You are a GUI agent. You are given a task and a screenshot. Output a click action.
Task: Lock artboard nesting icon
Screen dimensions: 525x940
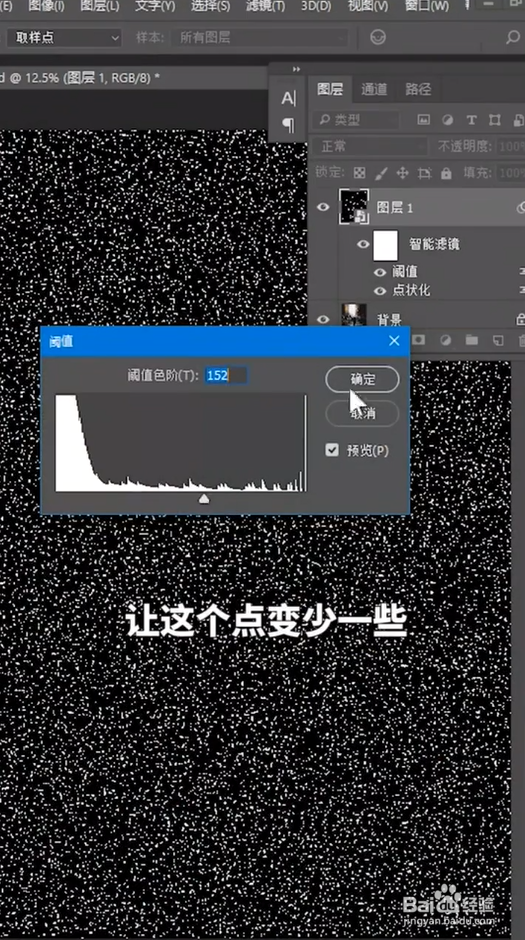424,173
